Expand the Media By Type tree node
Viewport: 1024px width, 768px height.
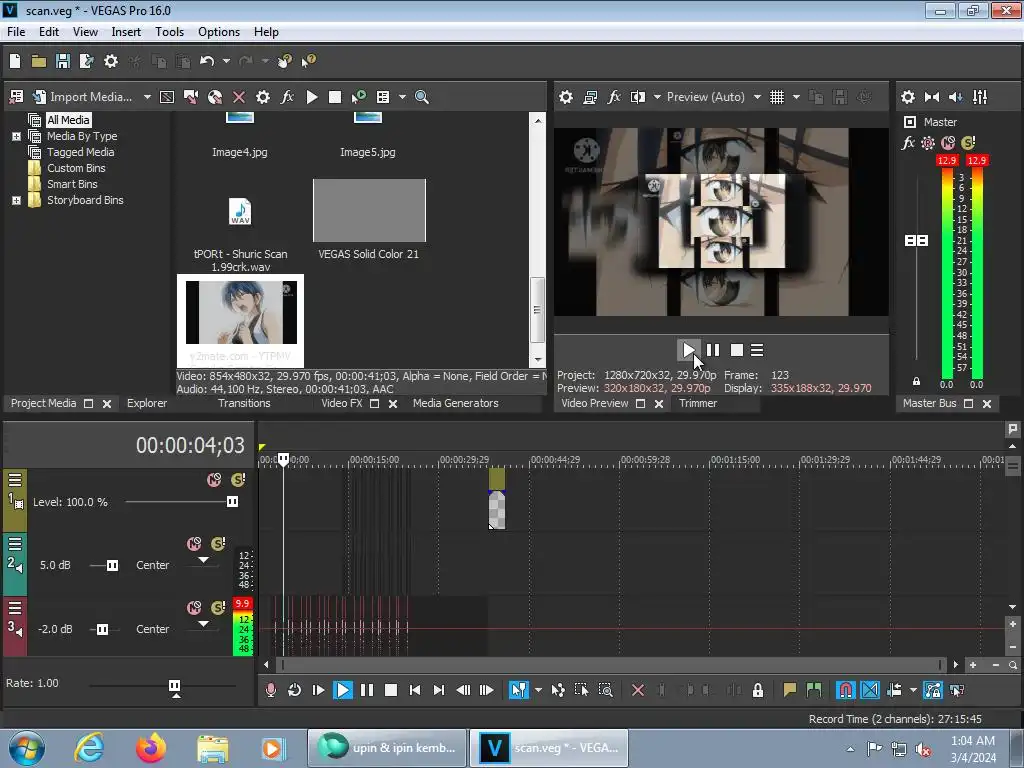tap(16, 136)
